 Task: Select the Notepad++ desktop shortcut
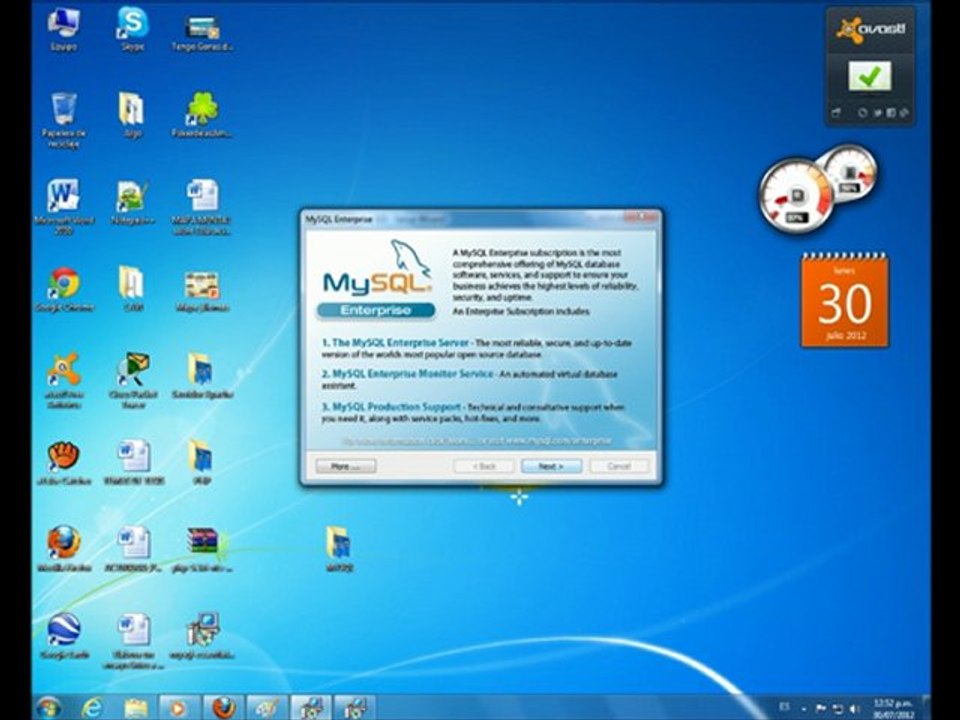pyautogui.click(x=132, y=202)
